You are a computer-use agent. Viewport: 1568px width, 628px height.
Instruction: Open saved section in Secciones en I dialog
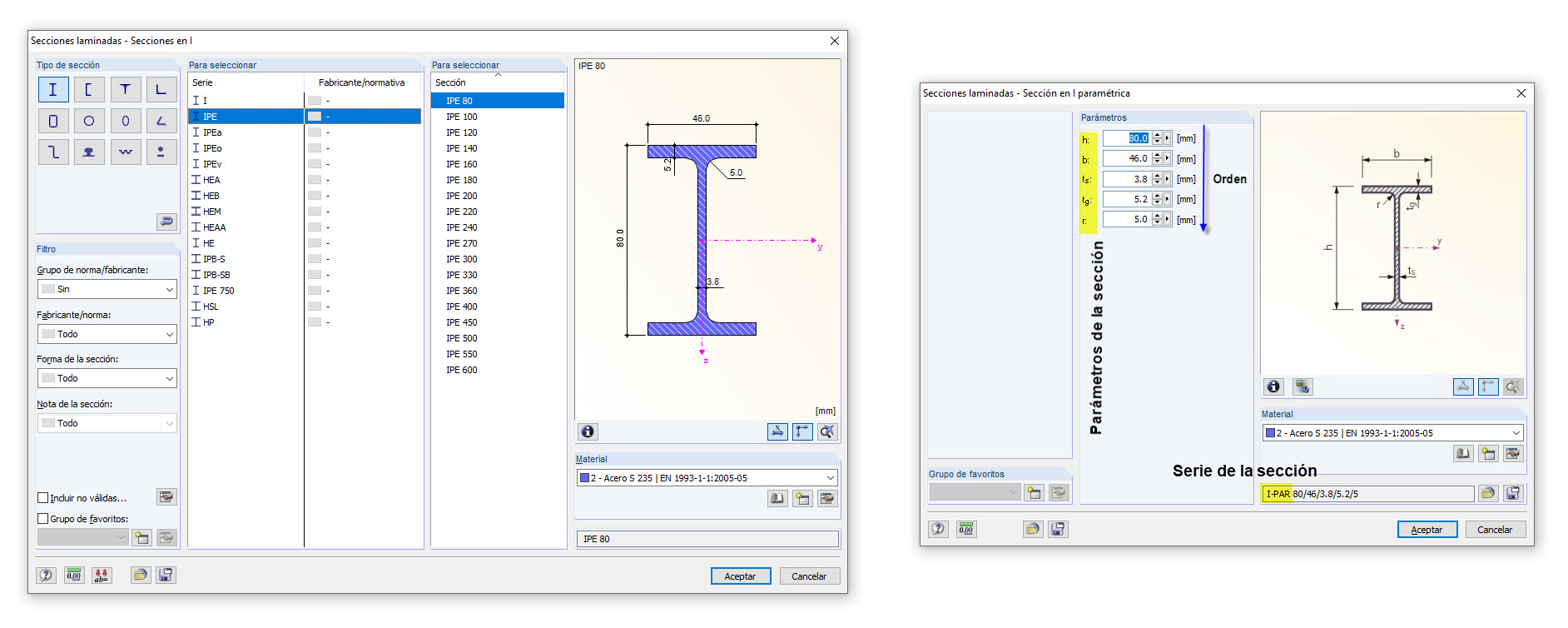click(x=141, y=575)
